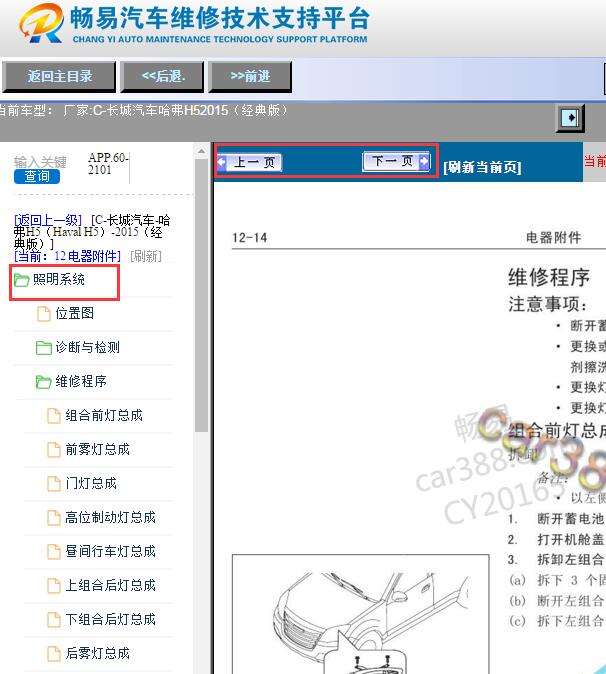Click the sidebar scrollbar up arrow
Viewport: 606px width, 674px height.
(x=201, y=151)
